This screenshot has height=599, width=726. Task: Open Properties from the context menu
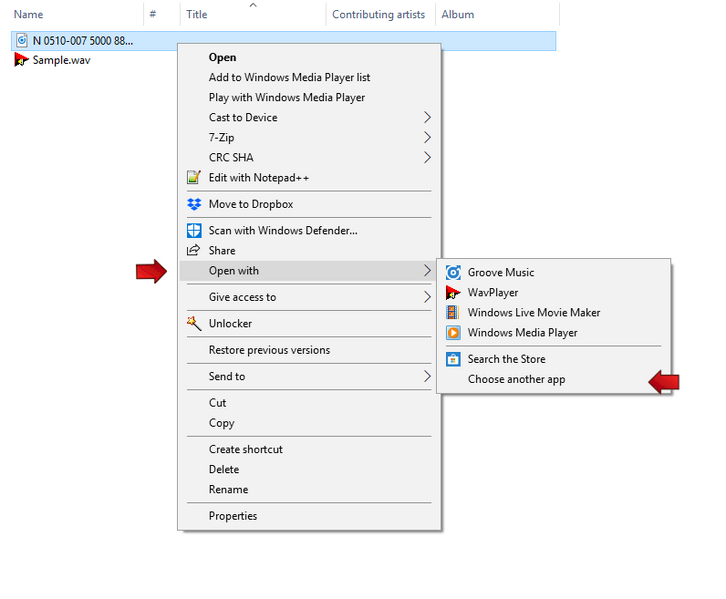point(309,516)
